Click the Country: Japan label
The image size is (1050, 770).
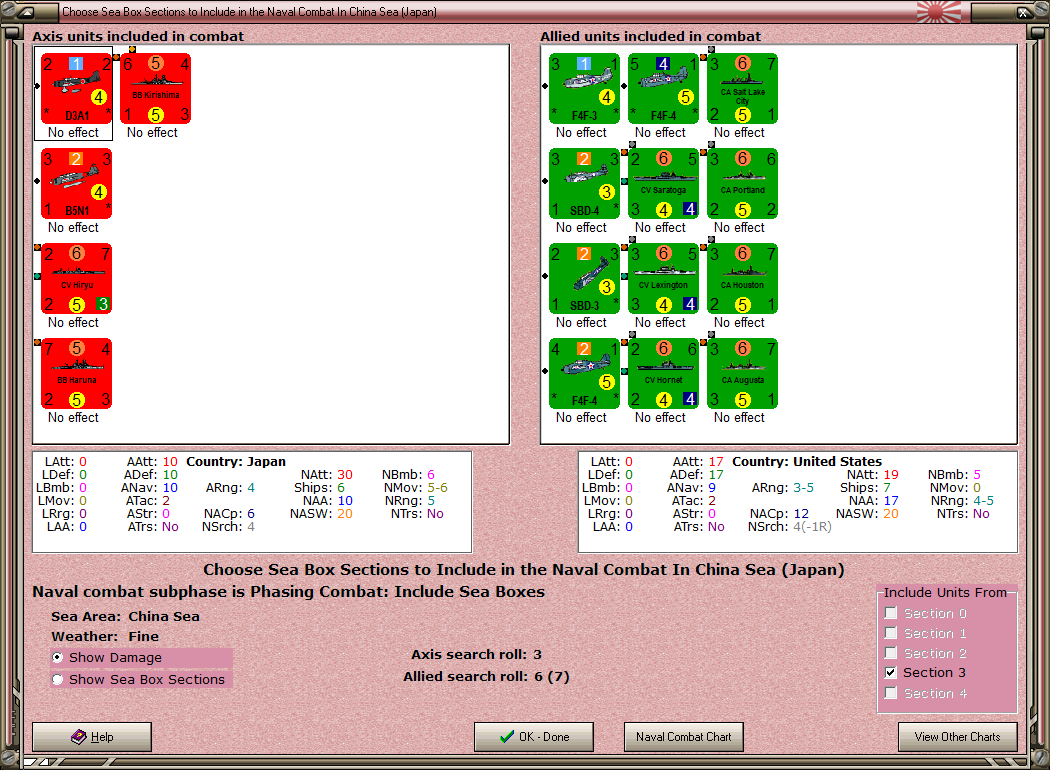pyautogui.click(x=236, y=461)
